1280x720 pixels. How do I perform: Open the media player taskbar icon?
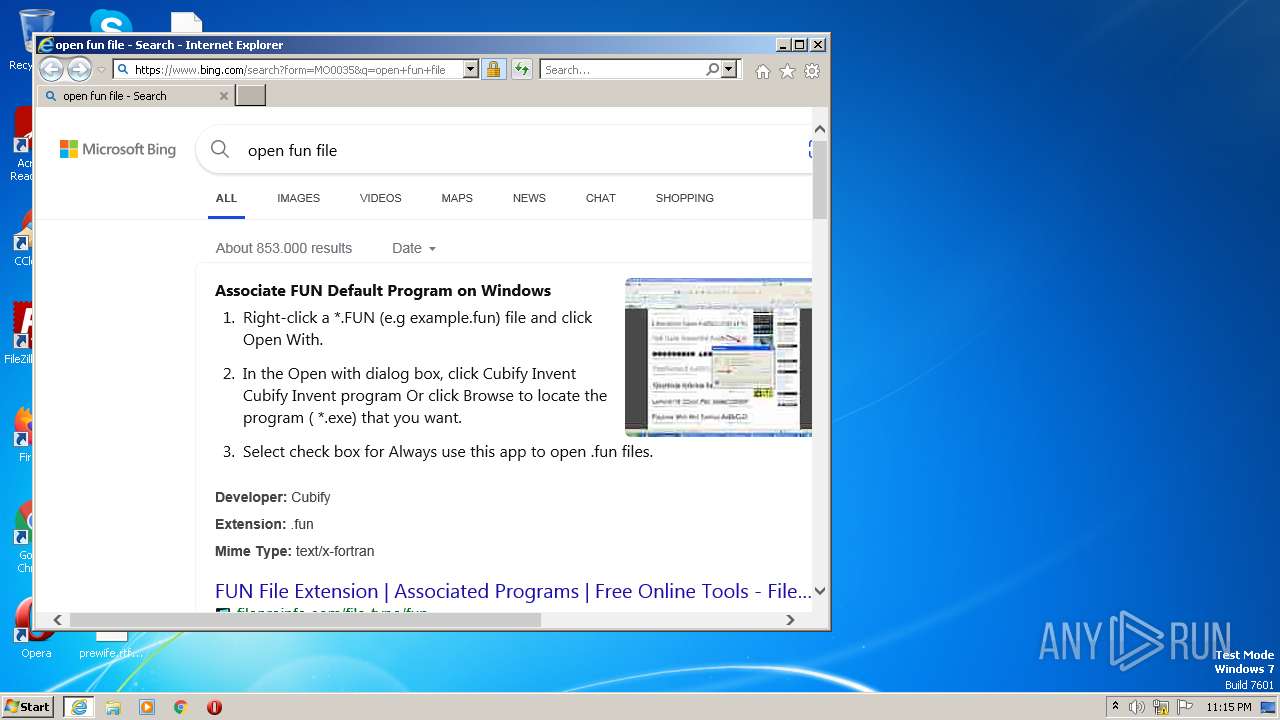point(147,707)
